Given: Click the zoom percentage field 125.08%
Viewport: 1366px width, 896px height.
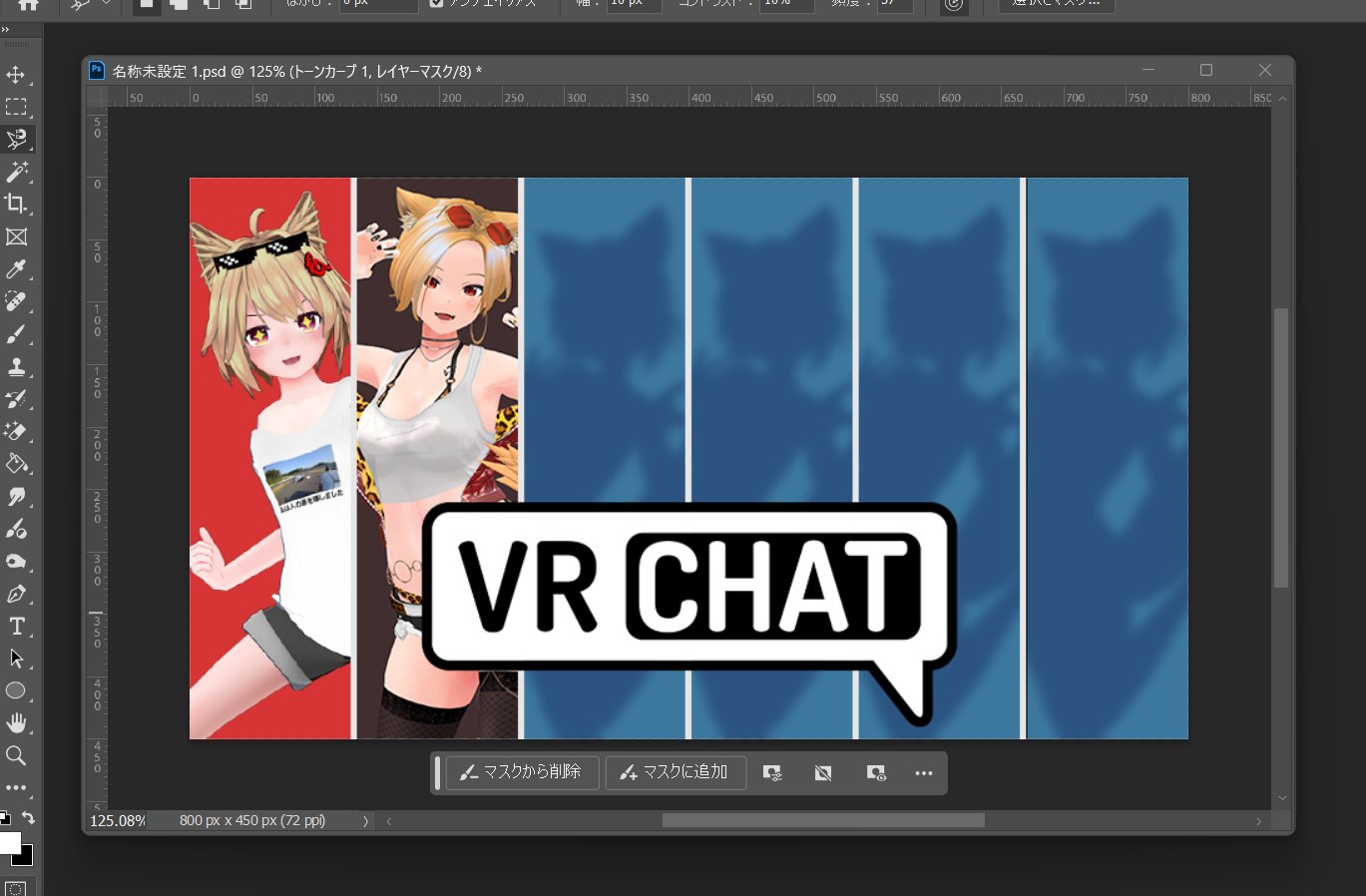Looking at the screenshot, I should (x=118, y=820).
